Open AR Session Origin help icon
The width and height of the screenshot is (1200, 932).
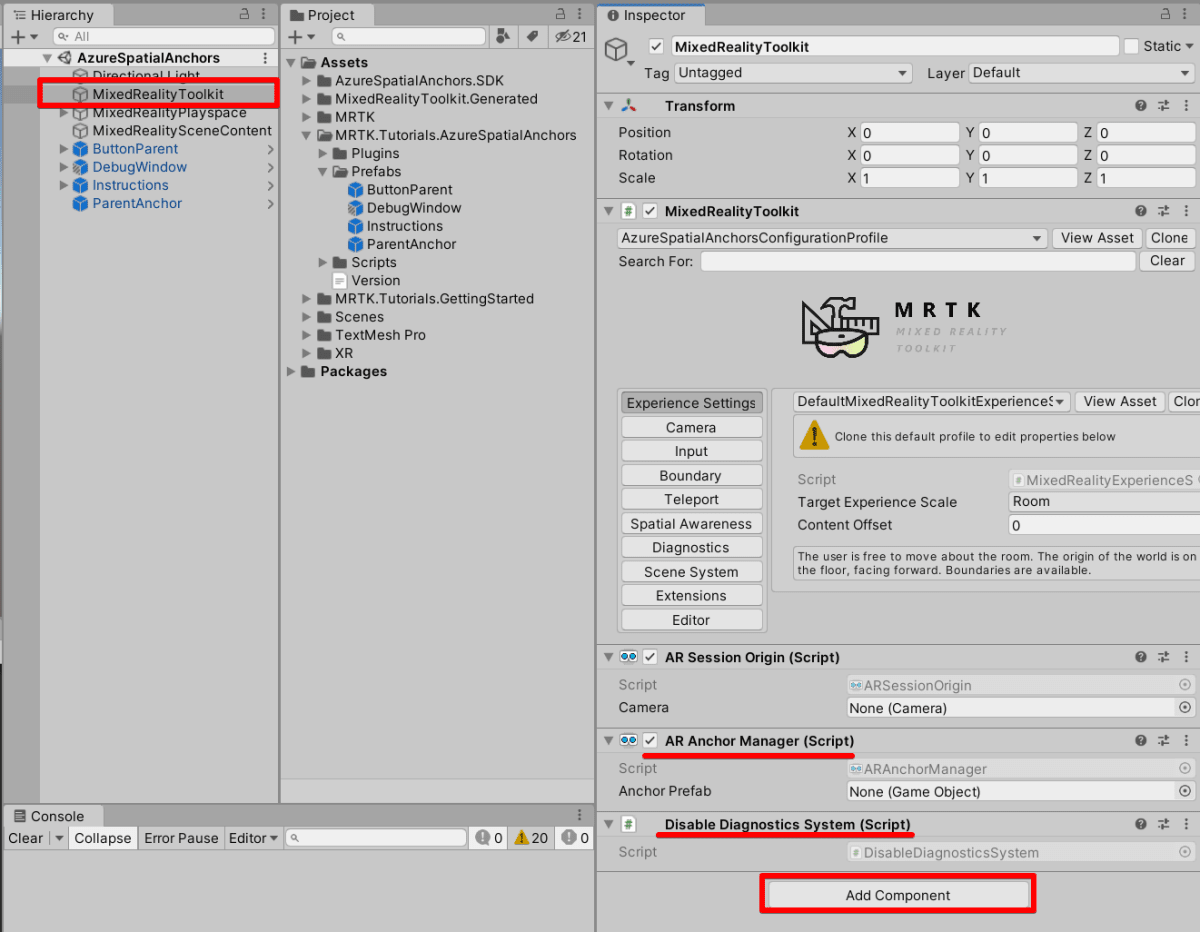point(1141,657)
